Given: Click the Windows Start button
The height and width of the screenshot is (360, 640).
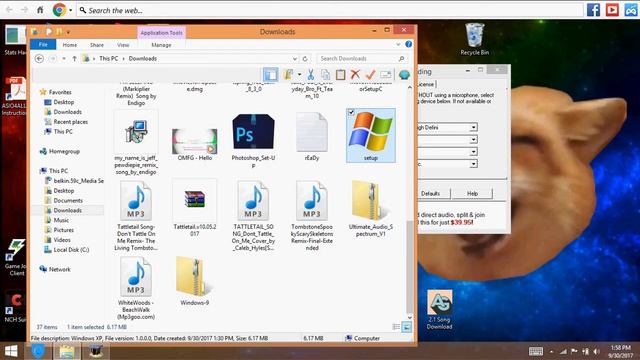Looking at the screenshot, I should click(11, 351).
